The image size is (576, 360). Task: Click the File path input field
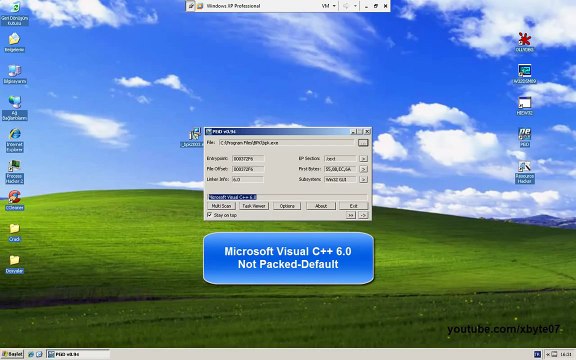pyautogui.click(x=287, y=143)
